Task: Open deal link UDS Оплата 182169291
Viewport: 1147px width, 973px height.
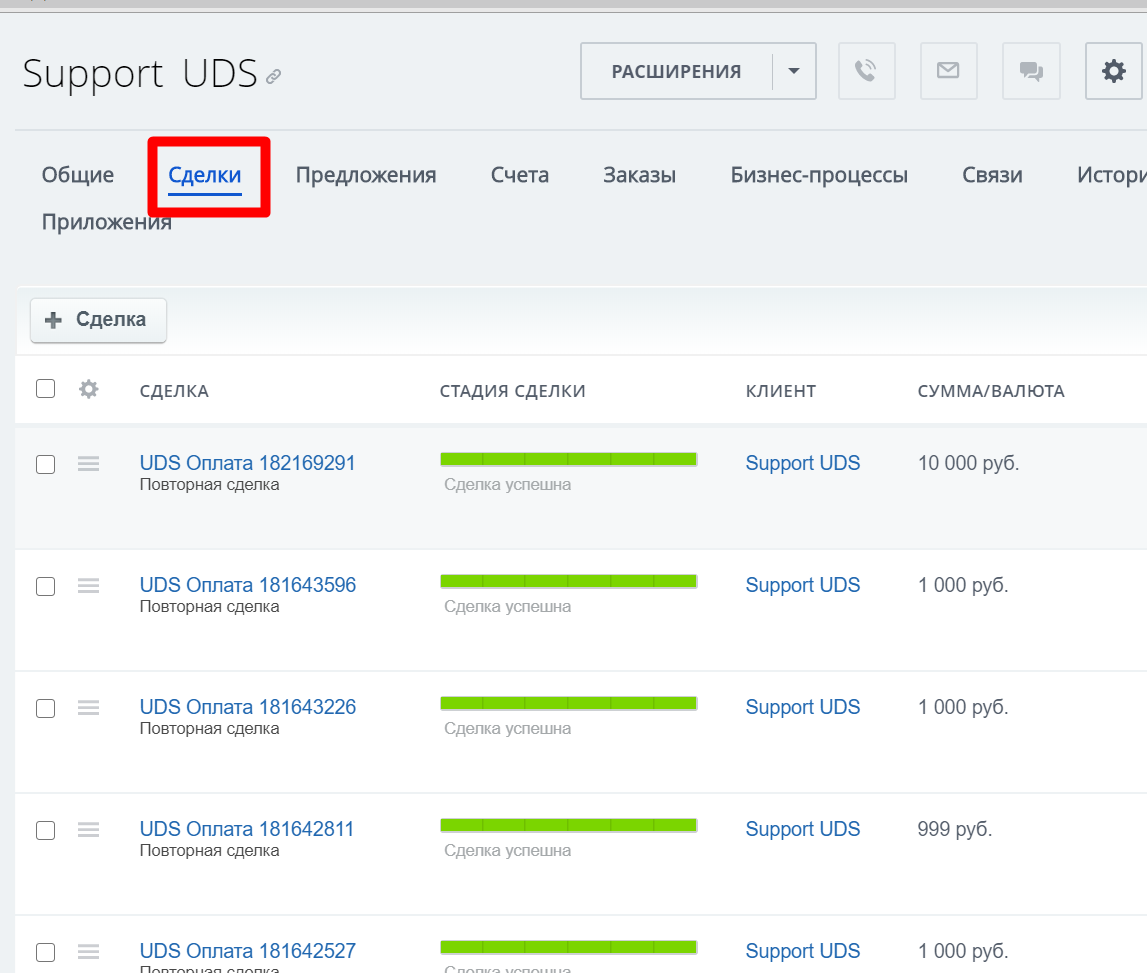Action: 247,463
